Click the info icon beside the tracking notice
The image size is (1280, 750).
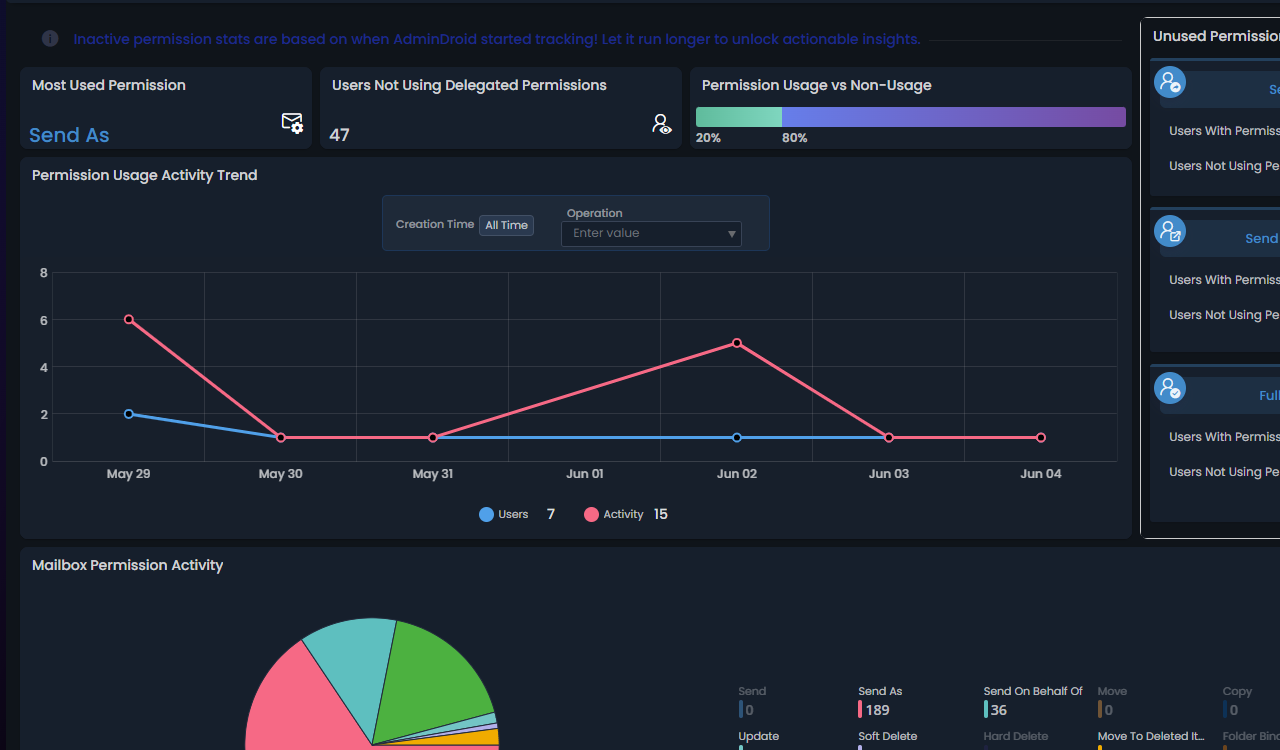pyautogui.click(x=50, y=39)
